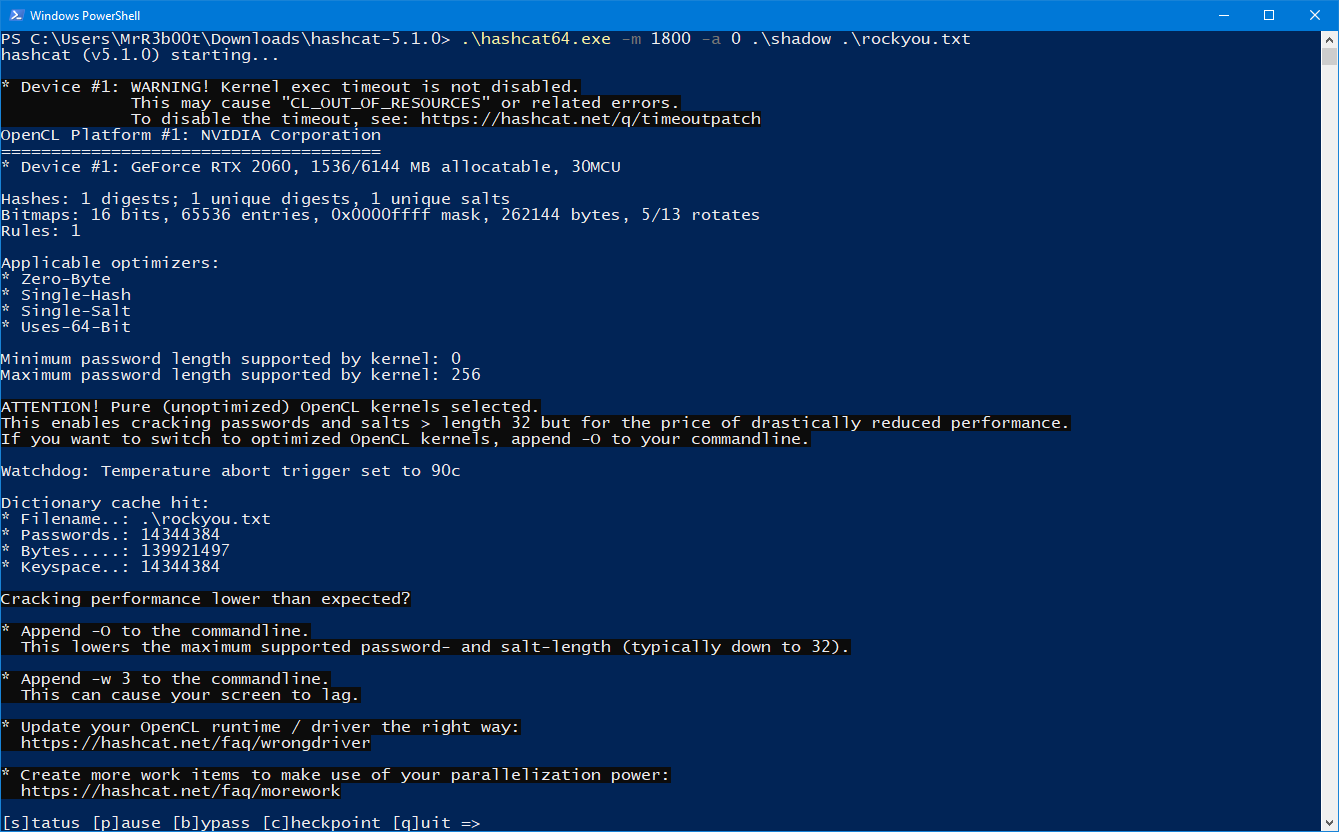
Task: Click the 'Dictionary cache hit:' line
Action: (x=106, y=503)
